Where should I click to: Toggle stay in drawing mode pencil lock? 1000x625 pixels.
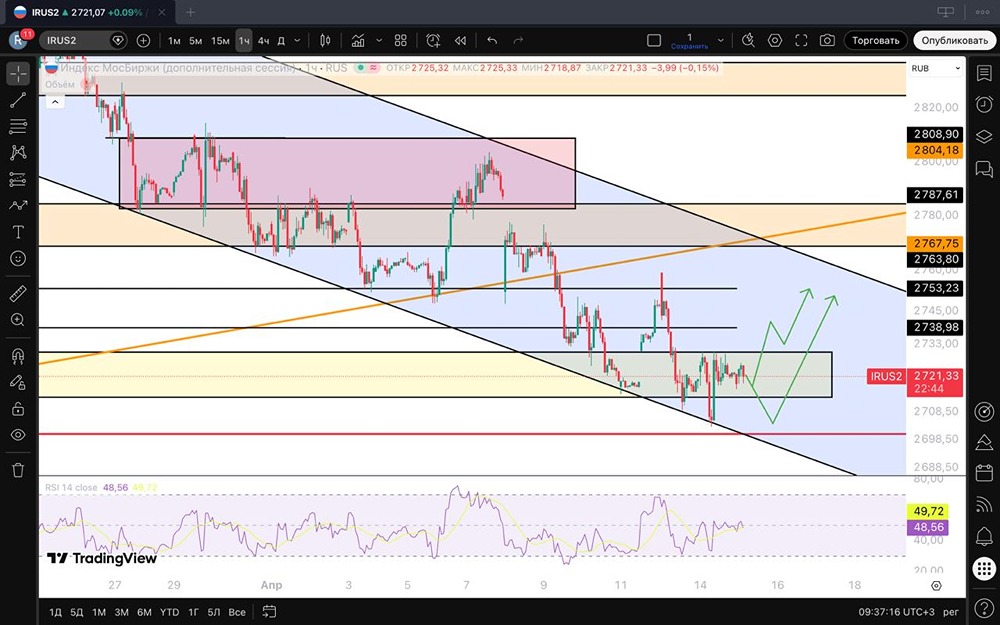pos(18,382)
